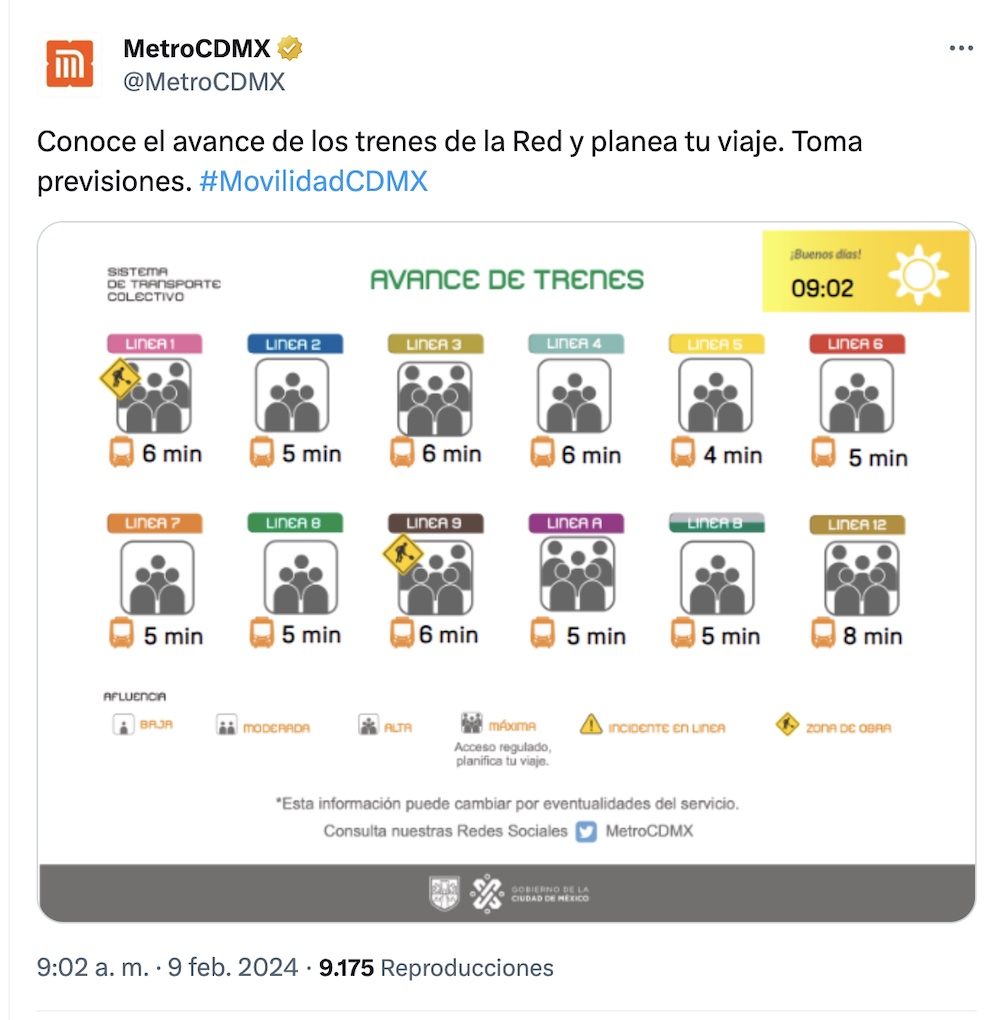
Task: Open the 9.175 Reproducciones view count
Action: [x=436, y=967]
